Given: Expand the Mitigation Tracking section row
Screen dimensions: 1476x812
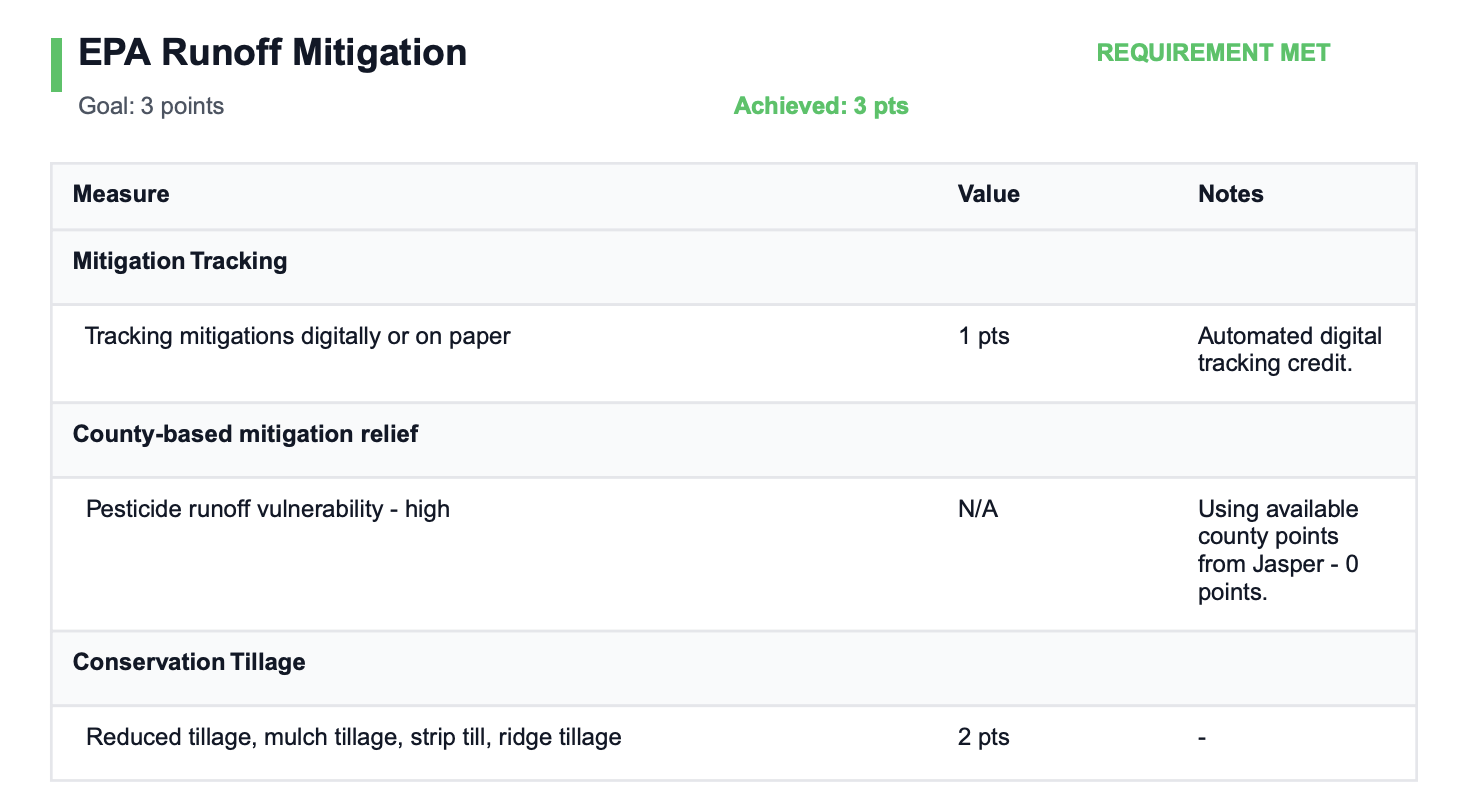Looking at the screenshot, I should pos(179,260).
